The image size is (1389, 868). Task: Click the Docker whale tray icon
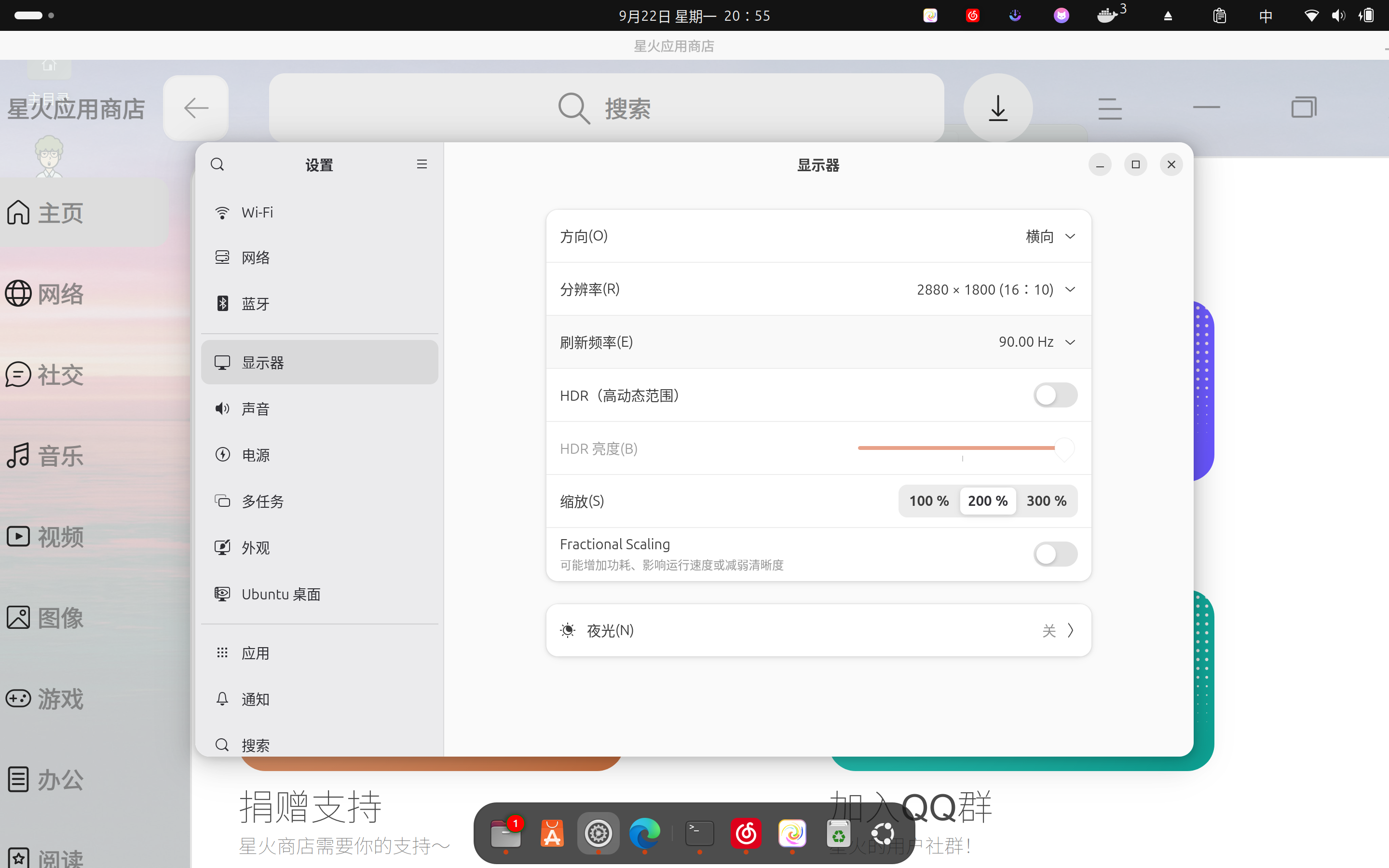[1107, 15]
